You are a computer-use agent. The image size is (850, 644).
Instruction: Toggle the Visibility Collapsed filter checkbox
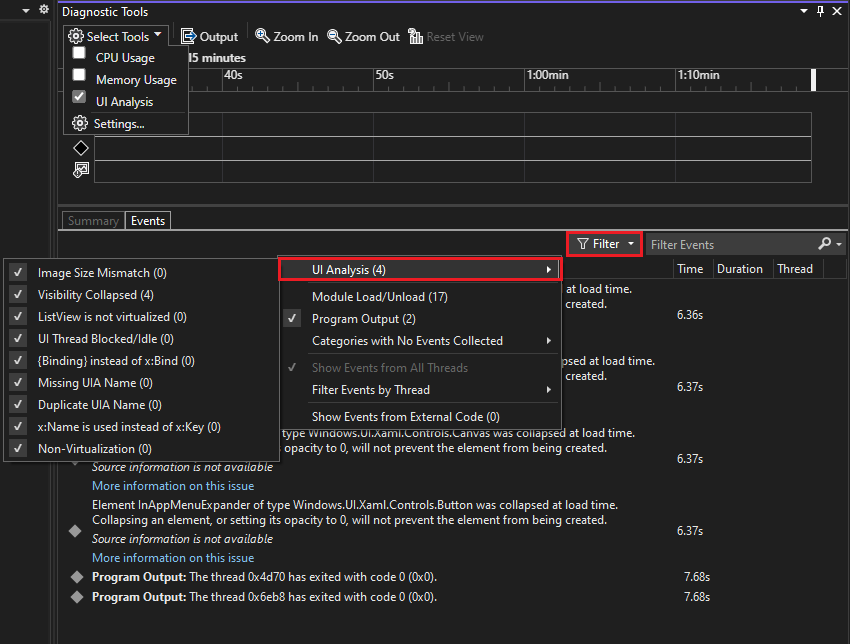coord(17,294)
